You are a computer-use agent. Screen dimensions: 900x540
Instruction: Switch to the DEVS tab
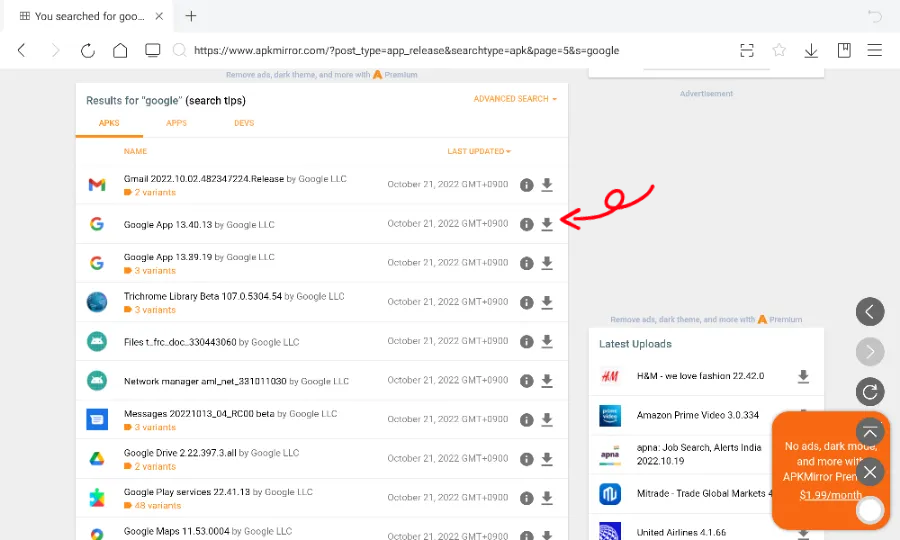click(x=244, y=123)
